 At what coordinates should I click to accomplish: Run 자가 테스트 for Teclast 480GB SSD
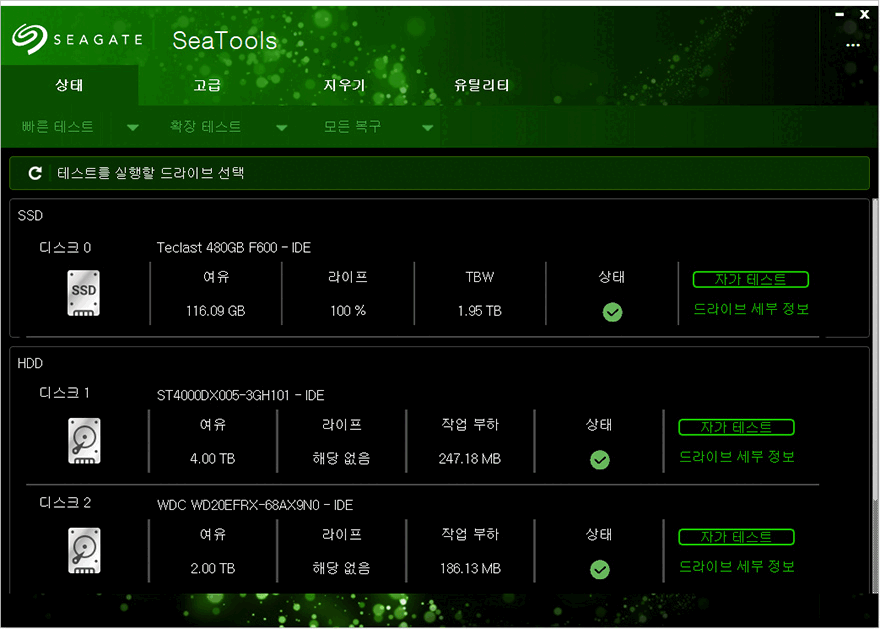point(751,279)
